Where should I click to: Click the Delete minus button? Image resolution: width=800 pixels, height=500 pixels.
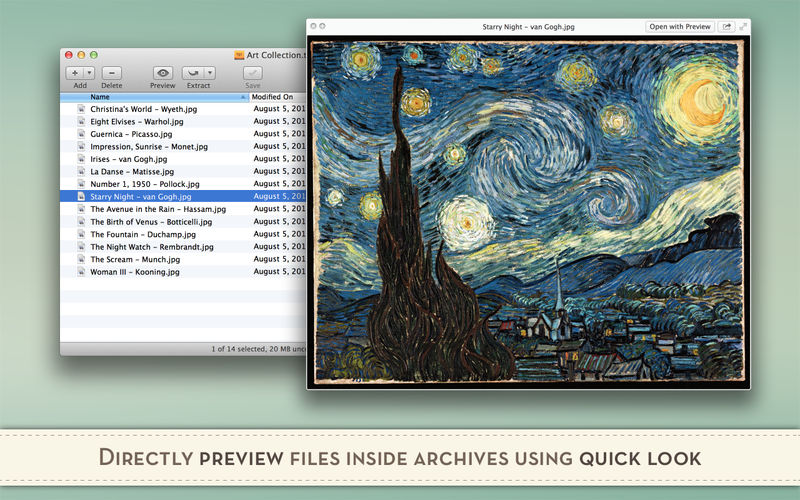tap(112, 73)
